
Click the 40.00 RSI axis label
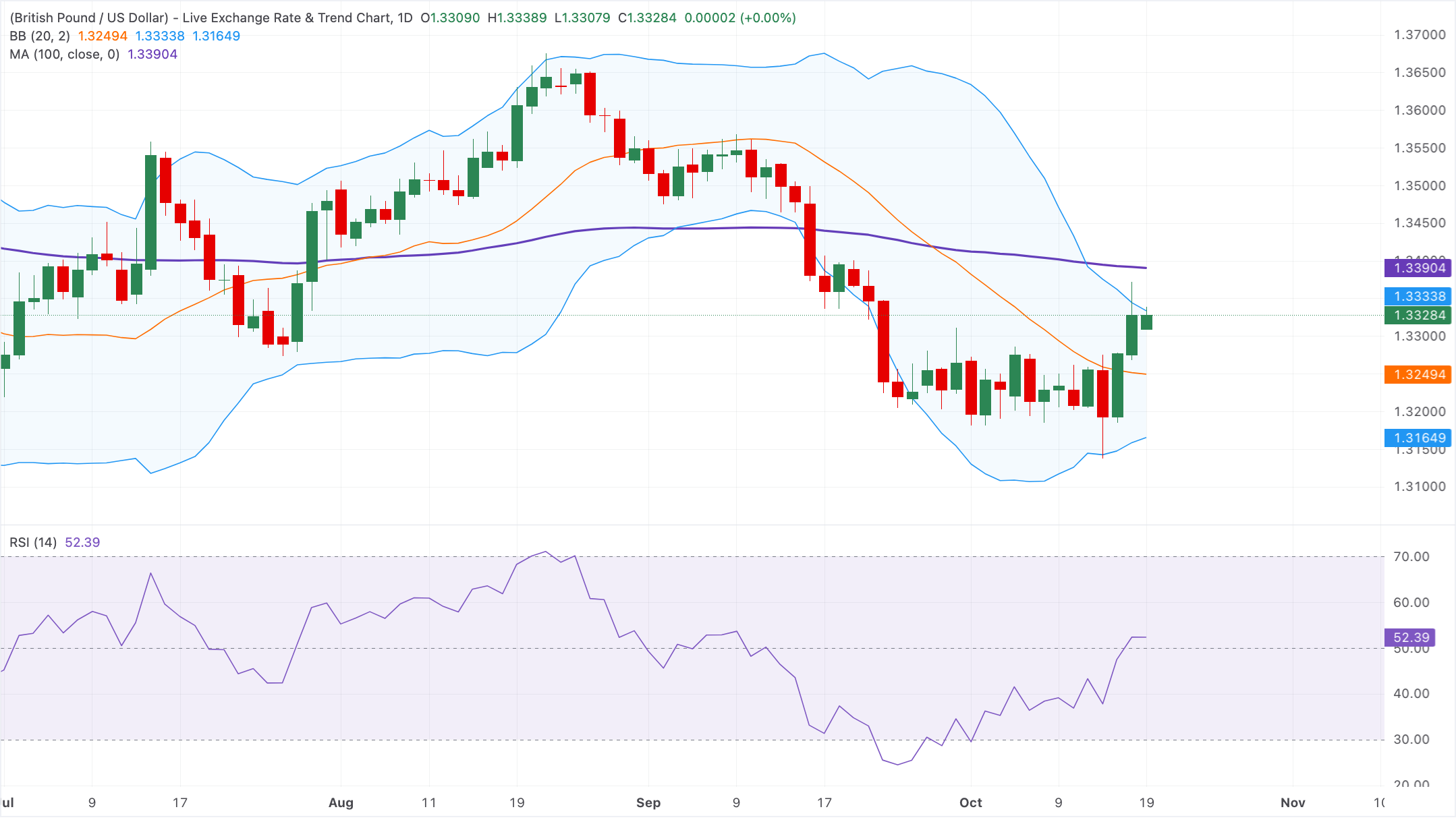tap(1411, 693)
